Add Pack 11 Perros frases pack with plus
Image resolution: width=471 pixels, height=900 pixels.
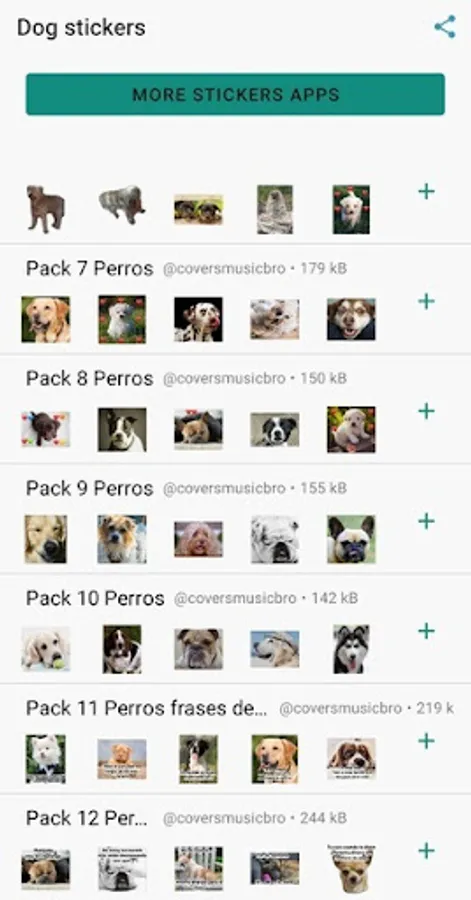tap(426, 741)
